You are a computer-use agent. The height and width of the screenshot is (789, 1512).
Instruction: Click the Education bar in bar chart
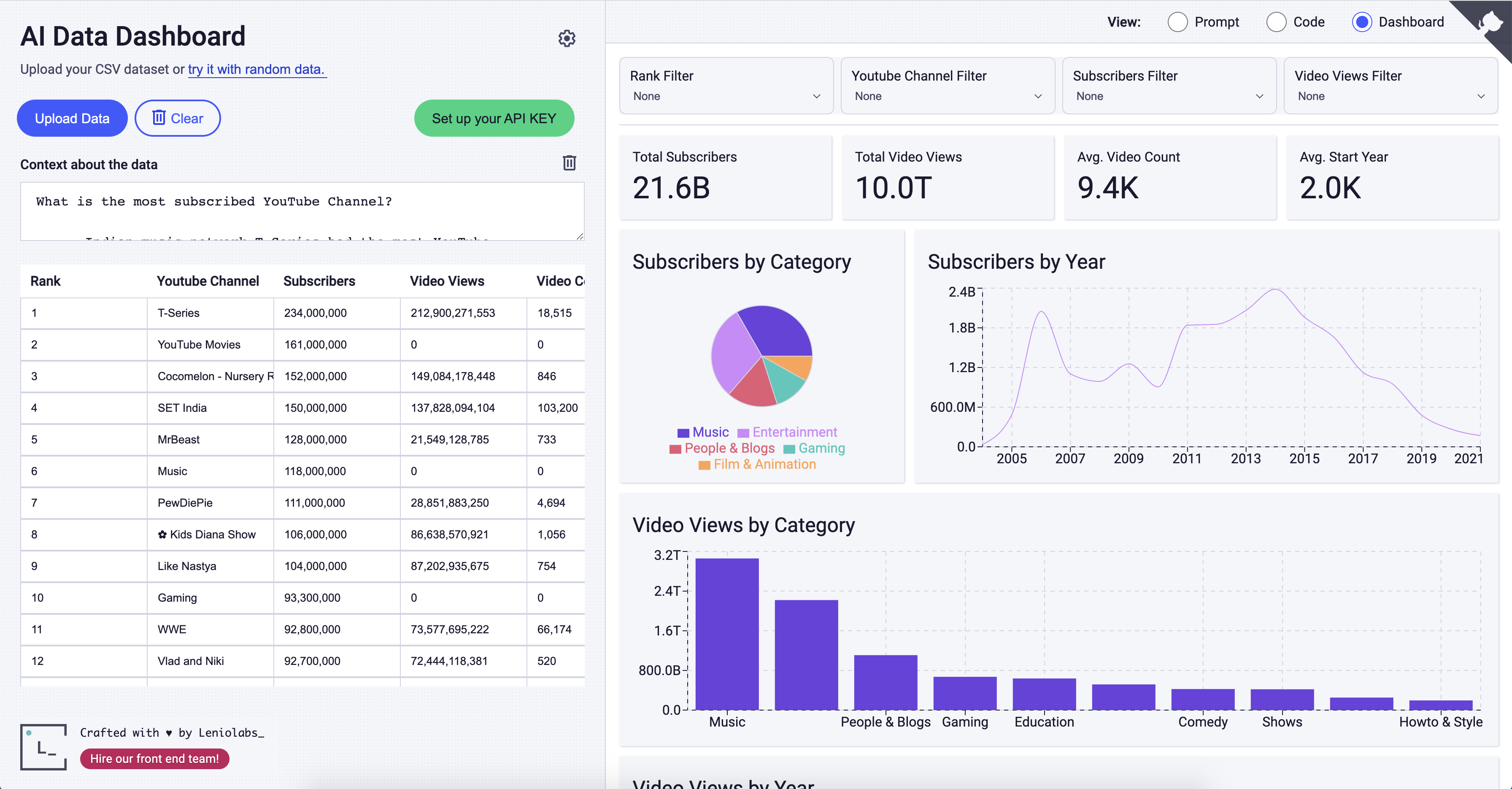pos(1044,694)
